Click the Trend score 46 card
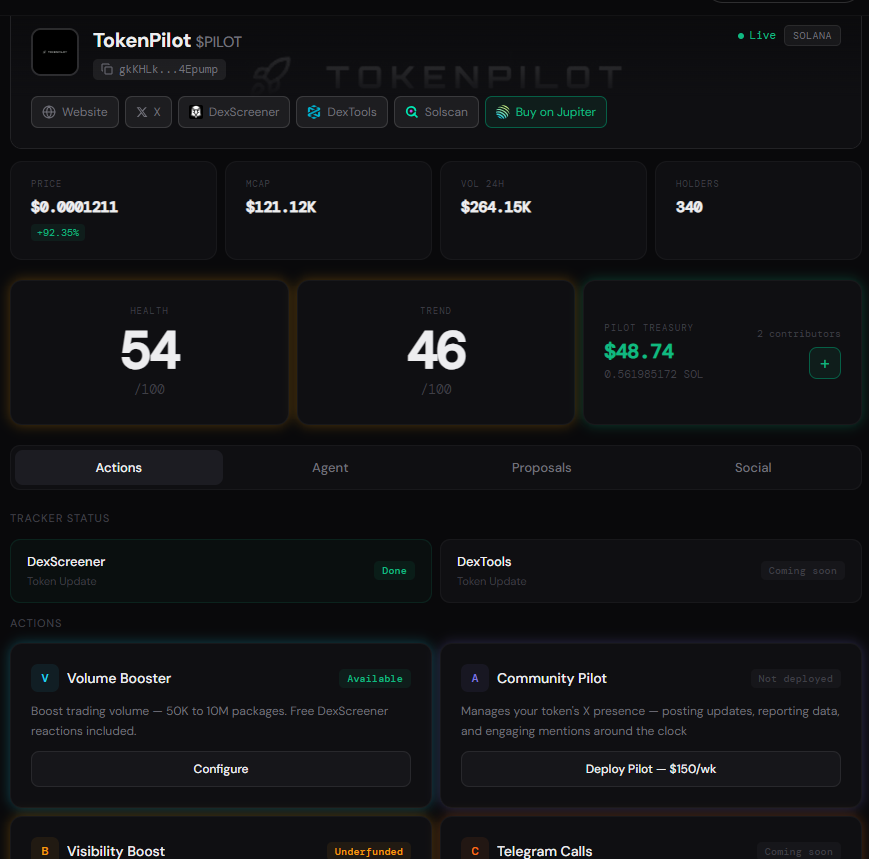869x859 pixels. tap(436, 352)
